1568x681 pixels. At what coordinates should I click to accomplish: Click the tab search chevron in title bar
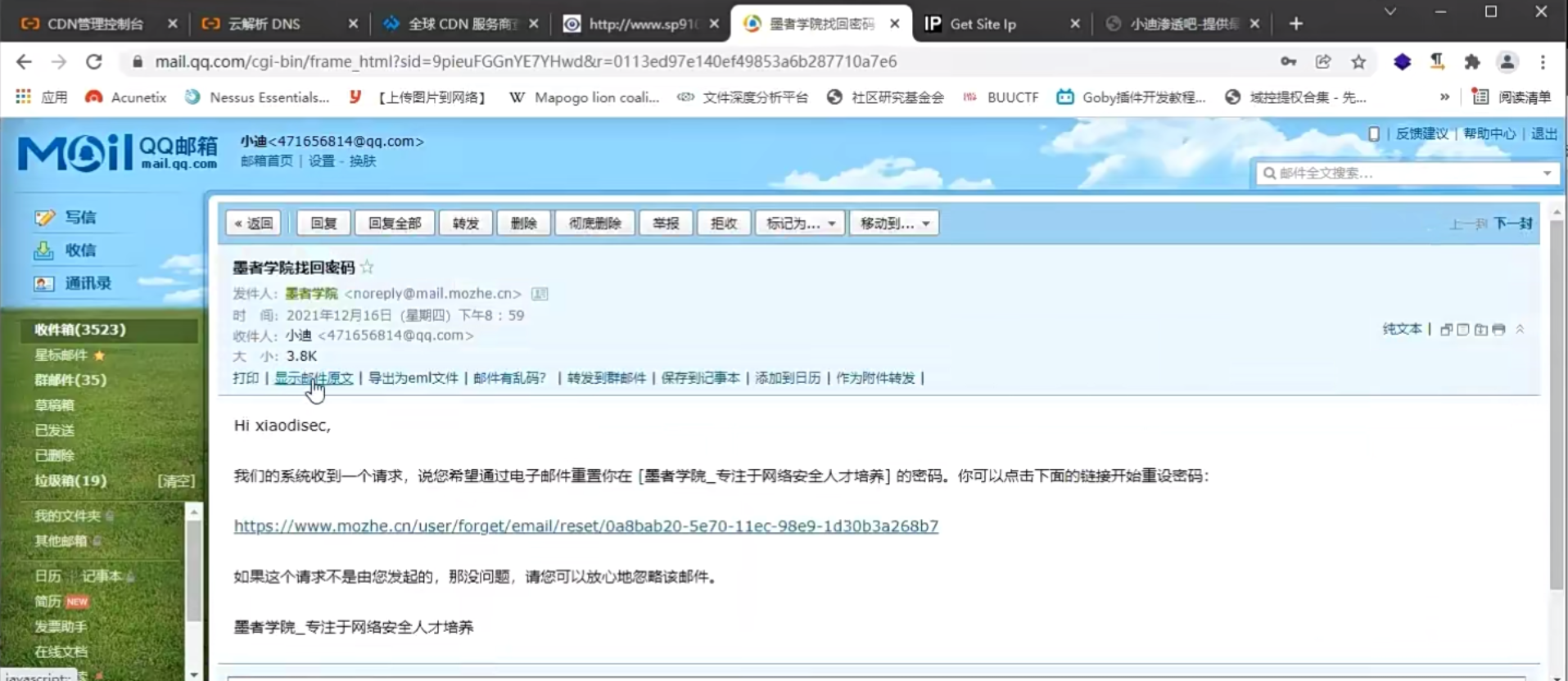[1390, 11]
